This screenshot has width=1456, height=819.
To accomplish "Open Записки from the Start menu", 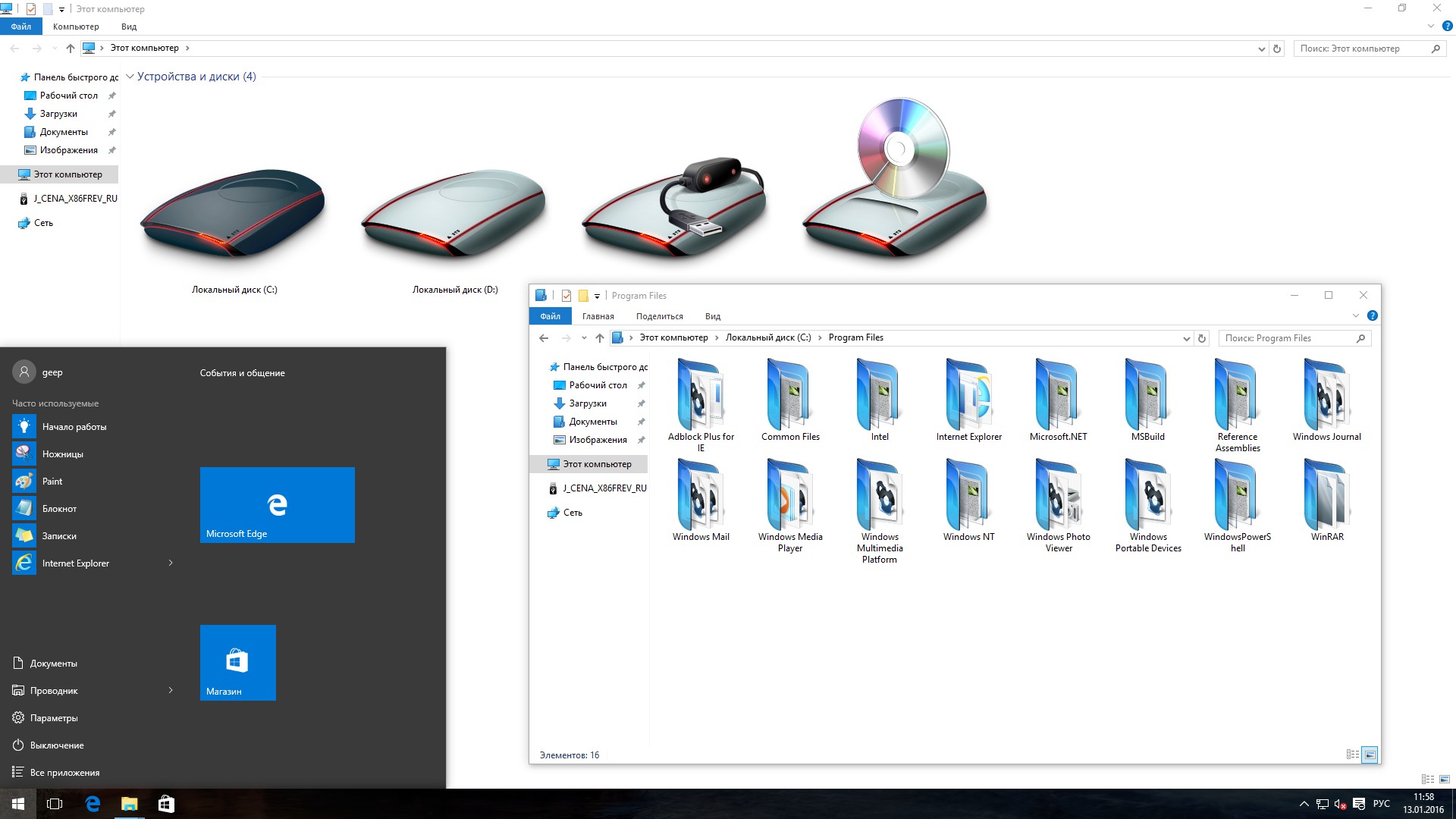I will 94,536.
